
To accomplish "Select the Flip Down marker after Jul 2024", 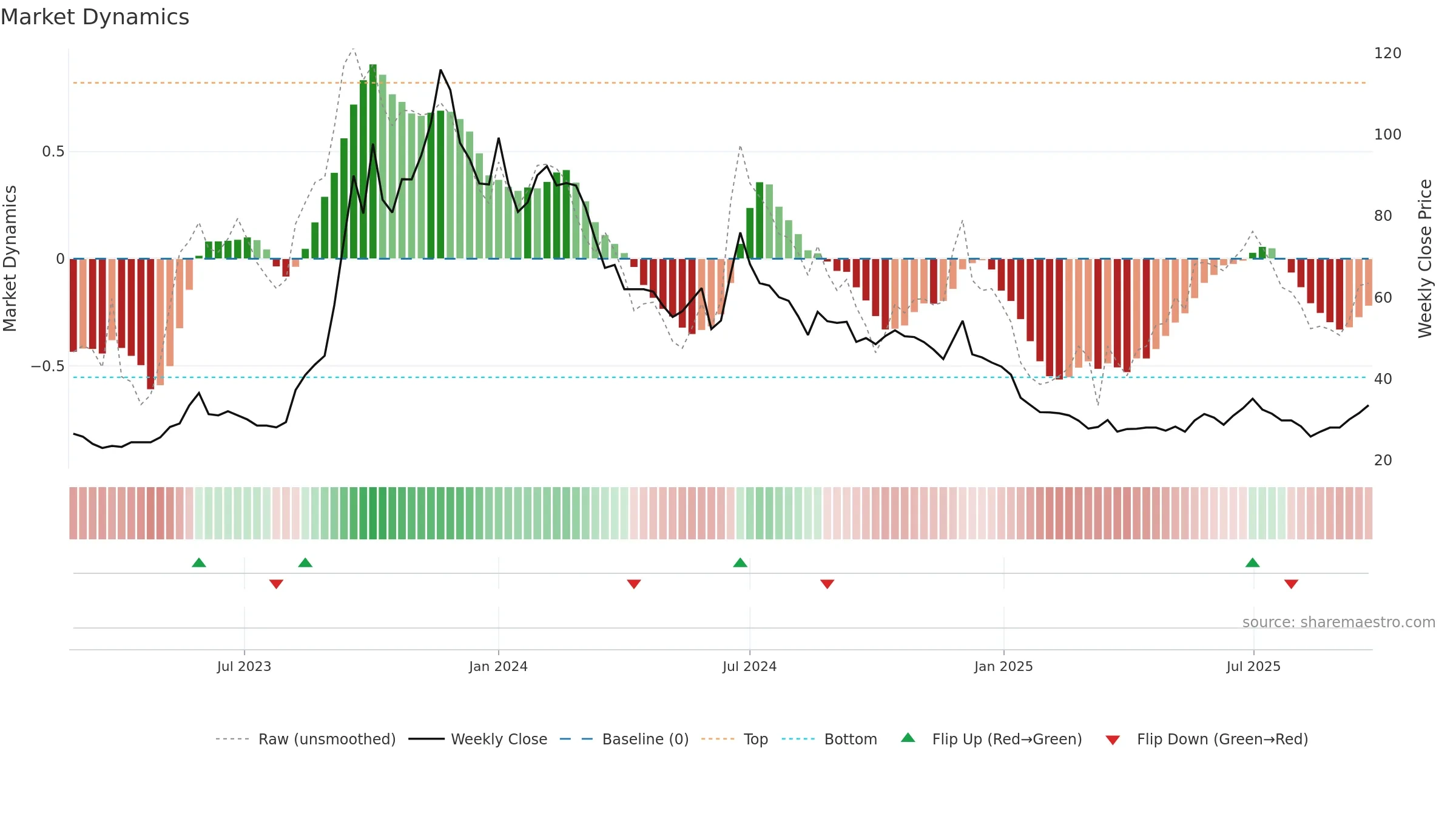I will click(x=827, y=584).
